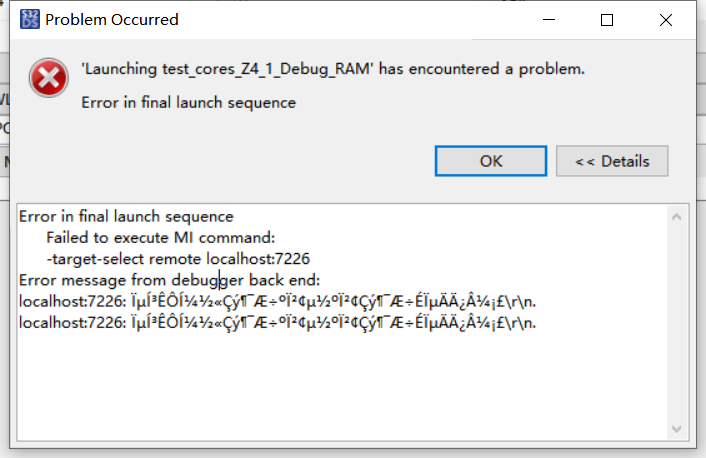Click 'Error message from debugger back end:' line

click(x=169, y=279)
